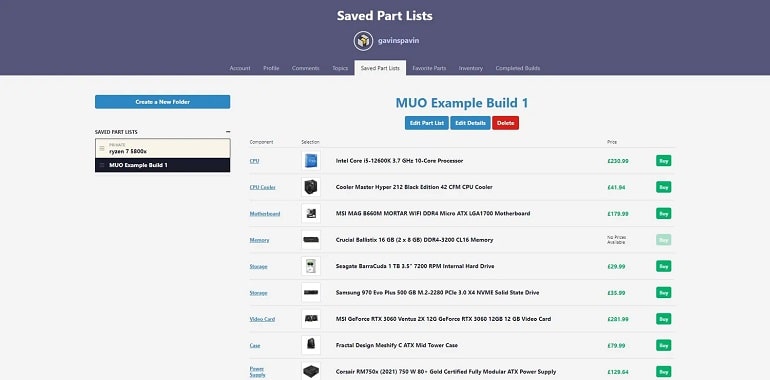Click the Fractal Design Meshify case image

(x=311, y=345)
